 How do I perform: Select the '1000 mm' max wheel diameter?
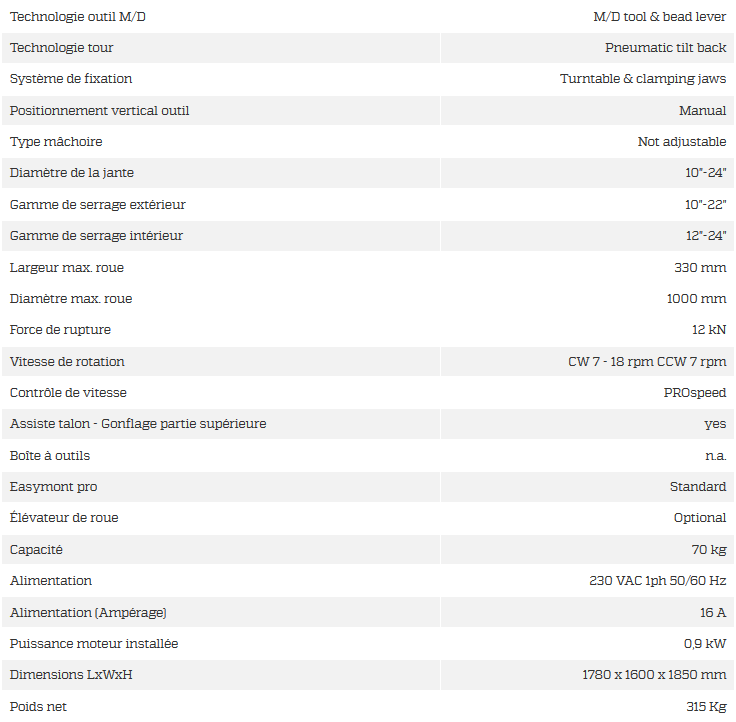click(x=696, y=299)
